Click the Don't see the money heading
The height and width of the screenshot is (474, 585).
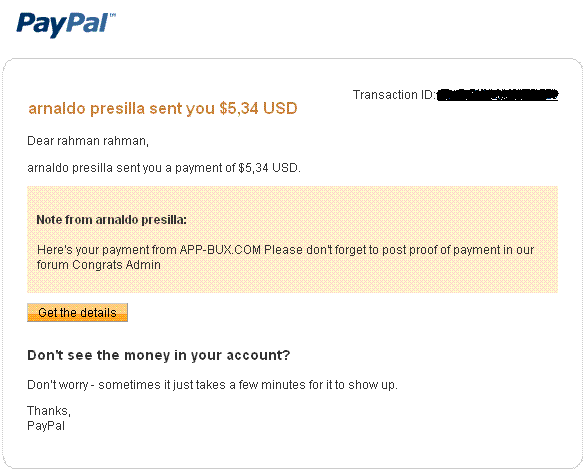pos(159,355)
